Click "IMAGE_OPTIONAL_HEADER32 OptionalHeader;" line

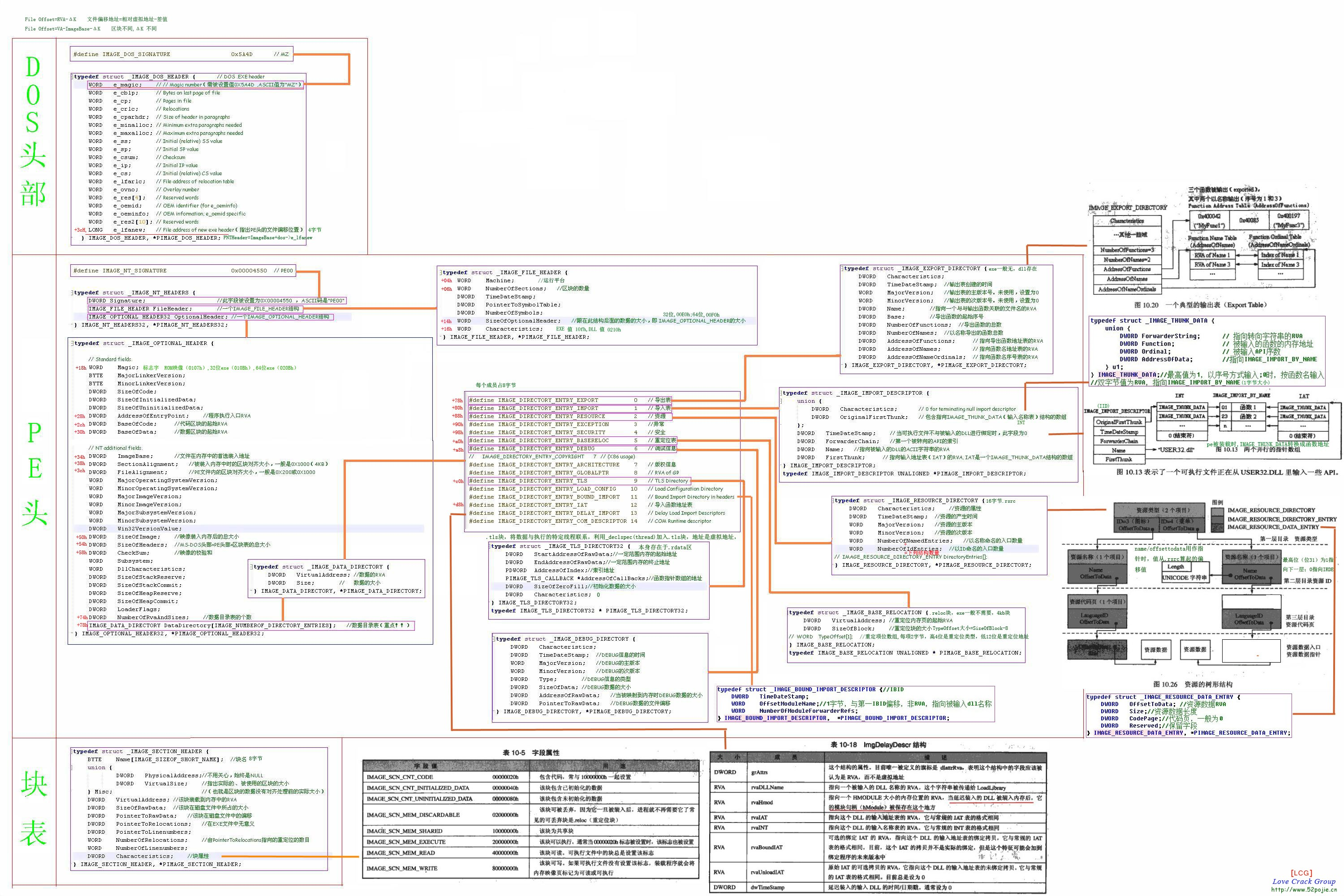[210, 317]
